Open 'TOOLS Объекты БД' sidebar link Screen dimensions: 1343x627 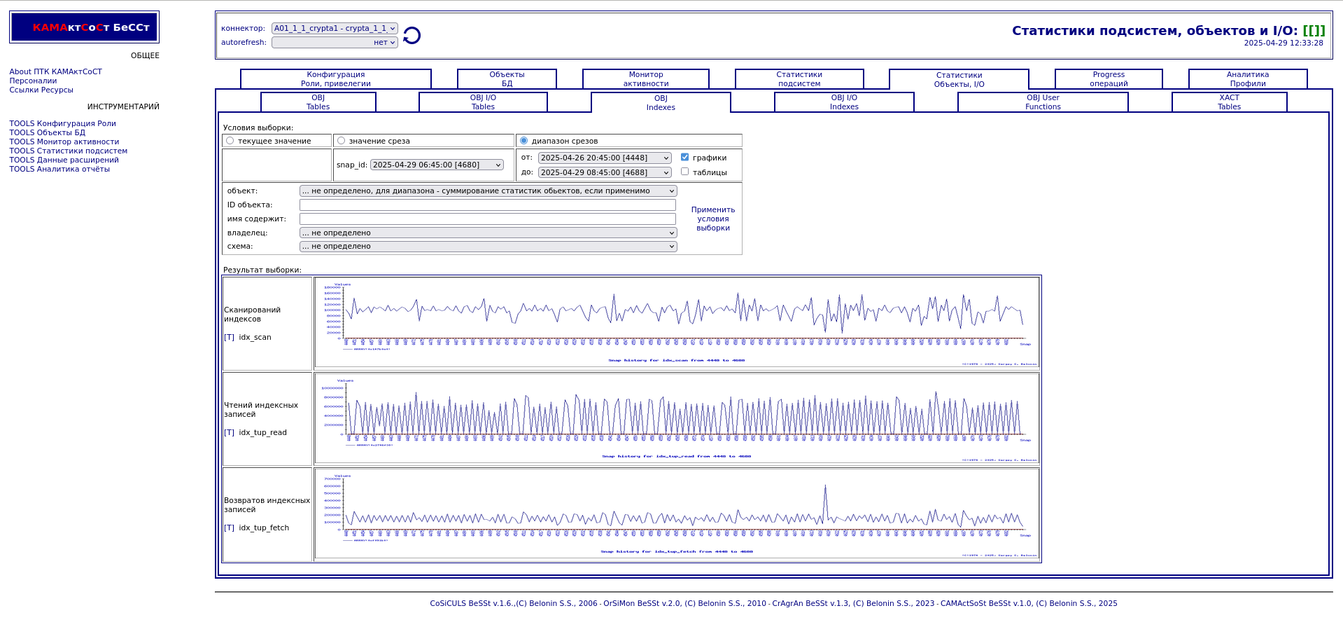pos(47,133)
